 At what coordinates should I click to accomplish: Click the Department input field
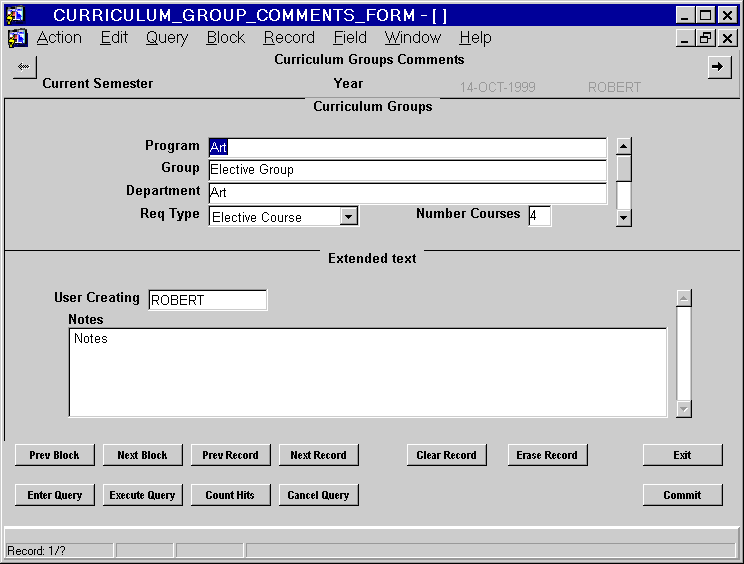tap(408, 193)
